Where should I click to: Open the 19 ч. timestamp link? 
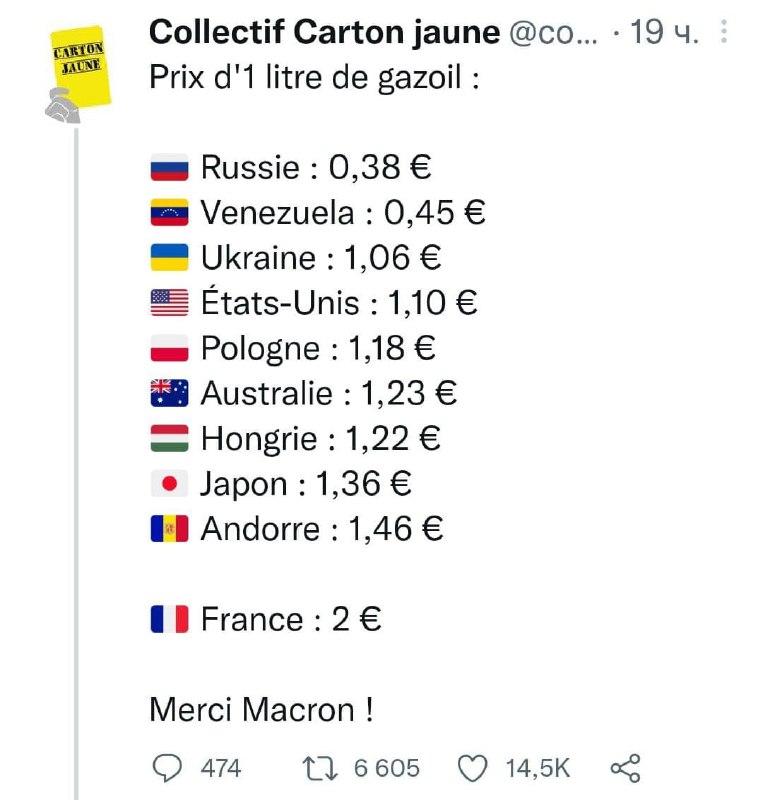click(664, 32)
